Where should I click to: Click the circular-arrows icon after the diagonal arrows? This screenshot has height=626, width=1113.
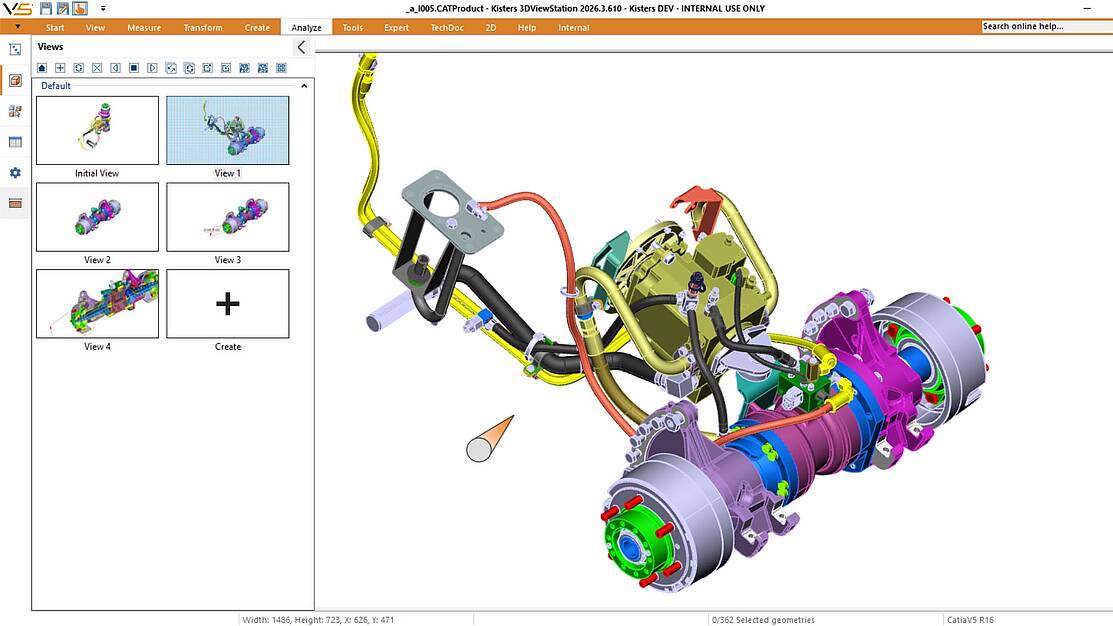click(x=190, y=68)
